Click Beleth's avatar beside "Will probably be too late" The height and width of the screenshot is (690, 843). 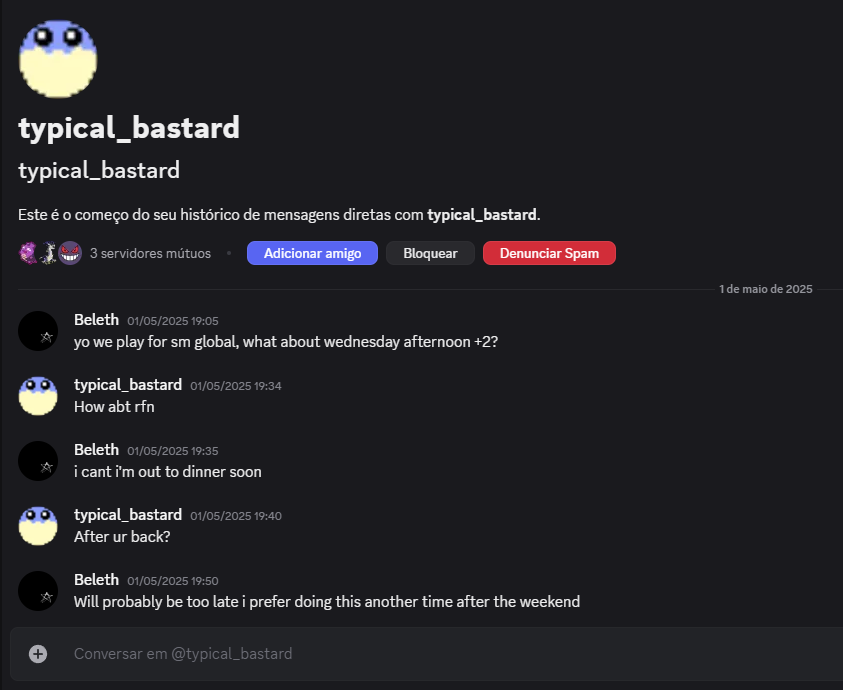coord(38,591)
